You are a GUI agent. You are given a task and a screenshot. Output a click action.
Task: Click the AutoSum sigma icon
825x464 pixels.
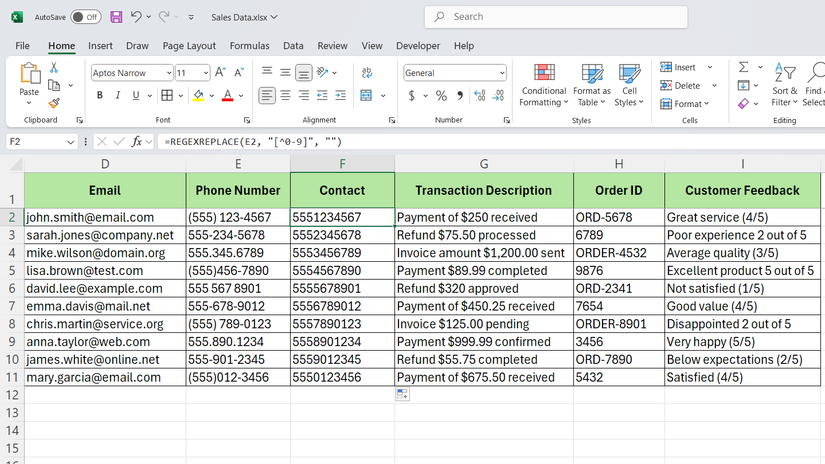click(743, 67)
